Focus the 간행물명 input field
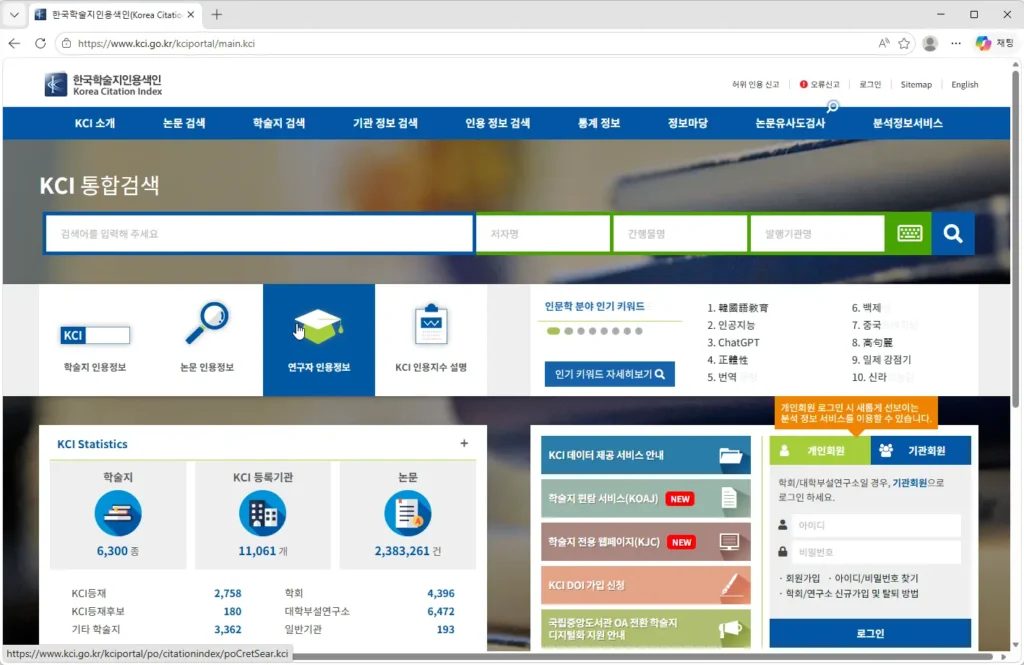This screenshot has width=1024, height=665. pyautogui.click(x=680, y=233)
